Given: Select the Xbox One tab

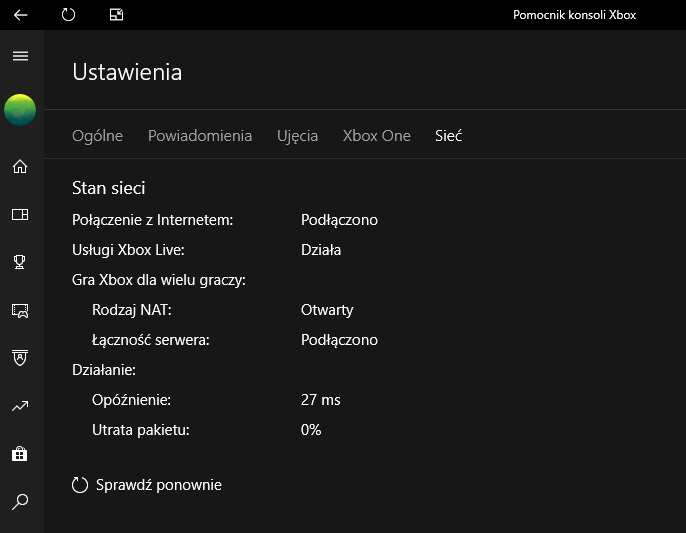Looking at the screenshot, I should pyautogui.click(x=376, y=136).
